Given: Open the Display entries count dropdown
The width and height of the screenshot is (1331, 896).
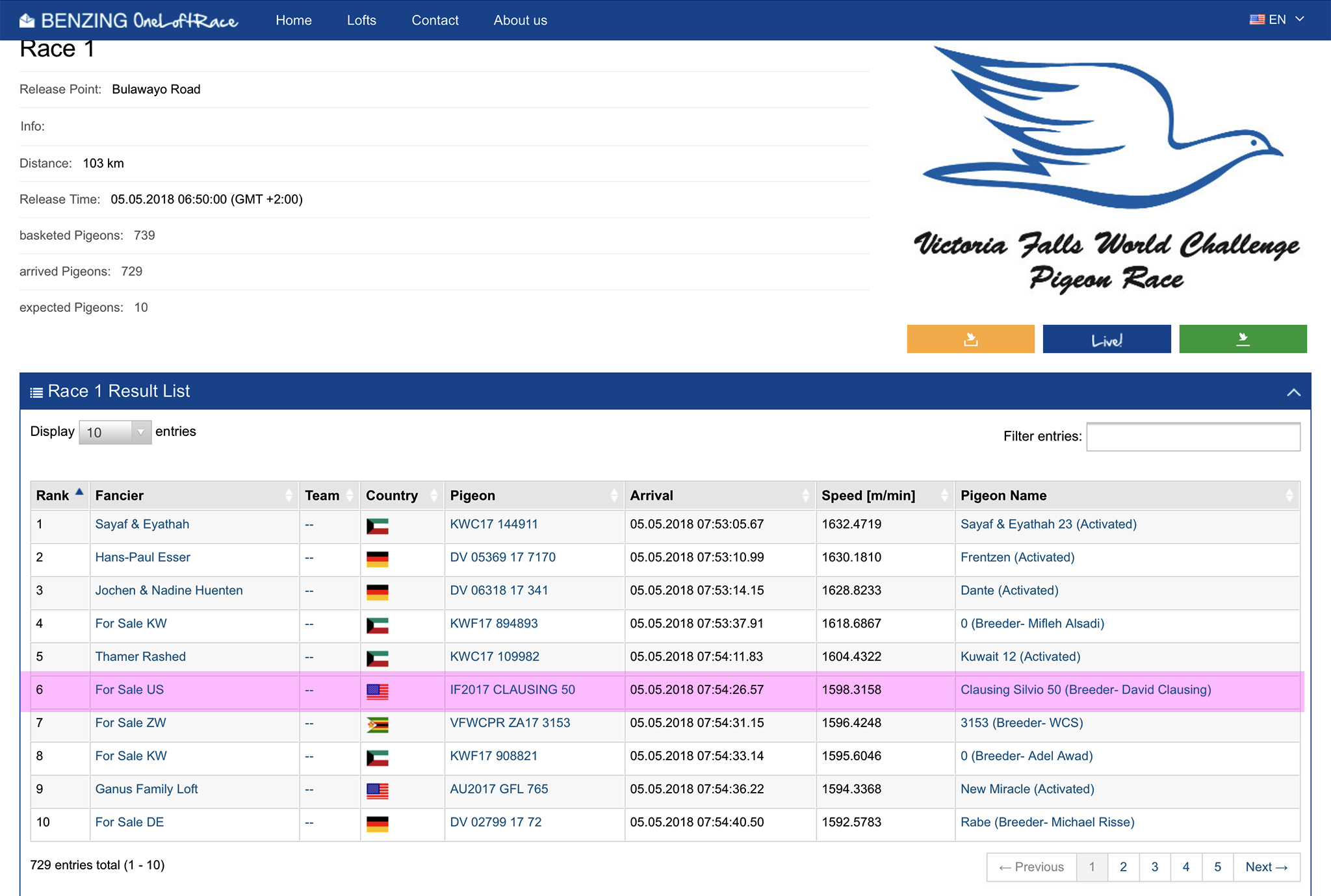Looking at the screenshot, I should [x=115, y=432].
